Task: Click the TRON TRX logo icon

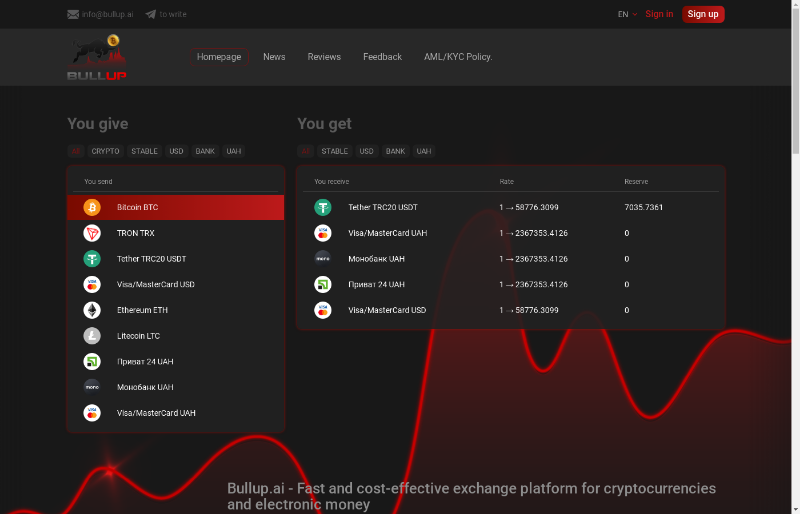Action: pos(92,233)
